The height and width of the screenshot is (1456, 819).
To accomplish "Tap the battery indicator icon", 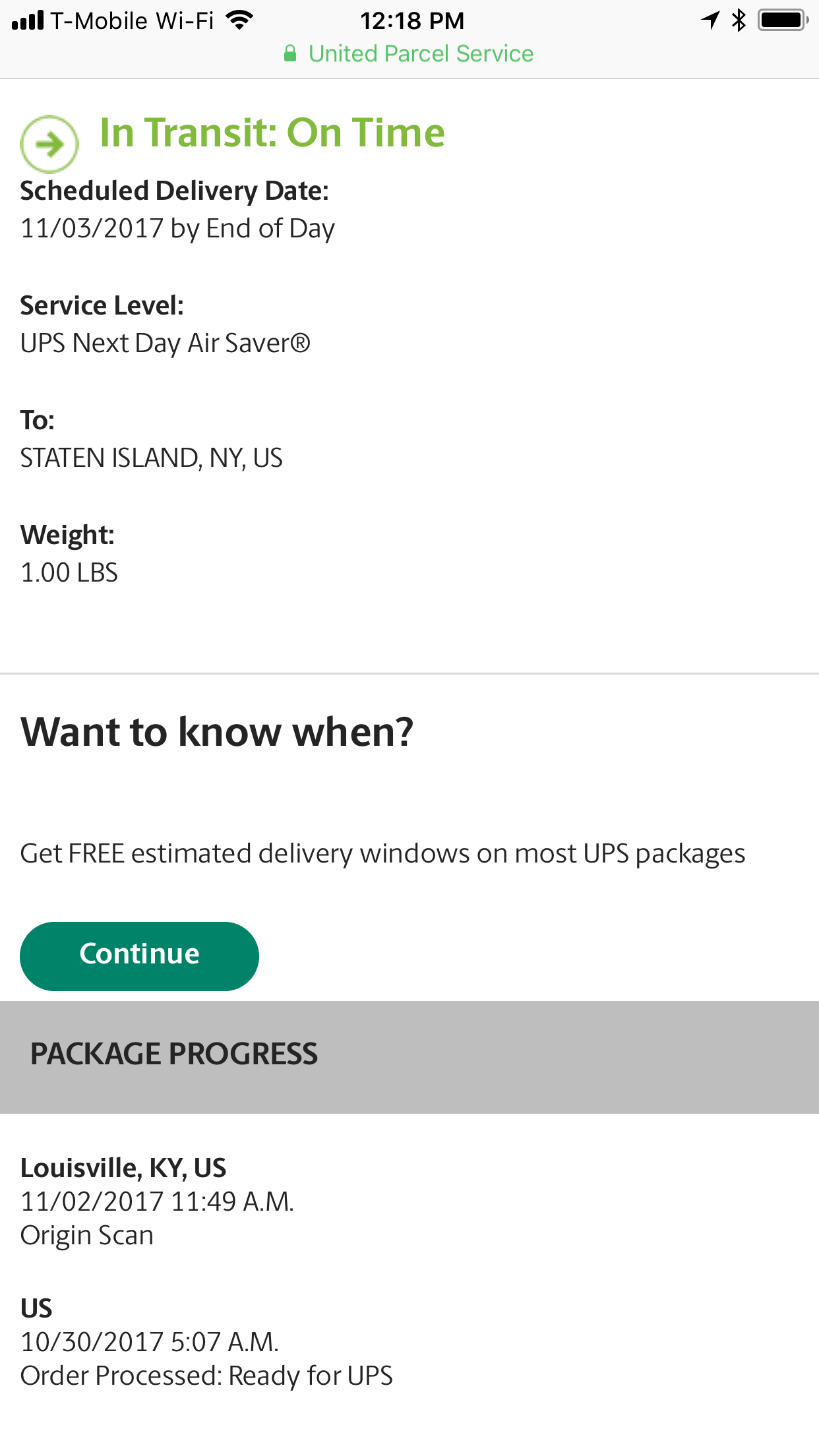I will (x=783, y=20).
